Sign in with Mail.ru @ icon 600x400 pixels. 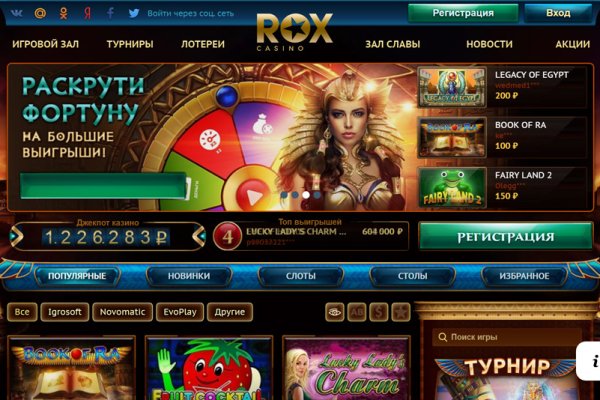pos(40,13)
